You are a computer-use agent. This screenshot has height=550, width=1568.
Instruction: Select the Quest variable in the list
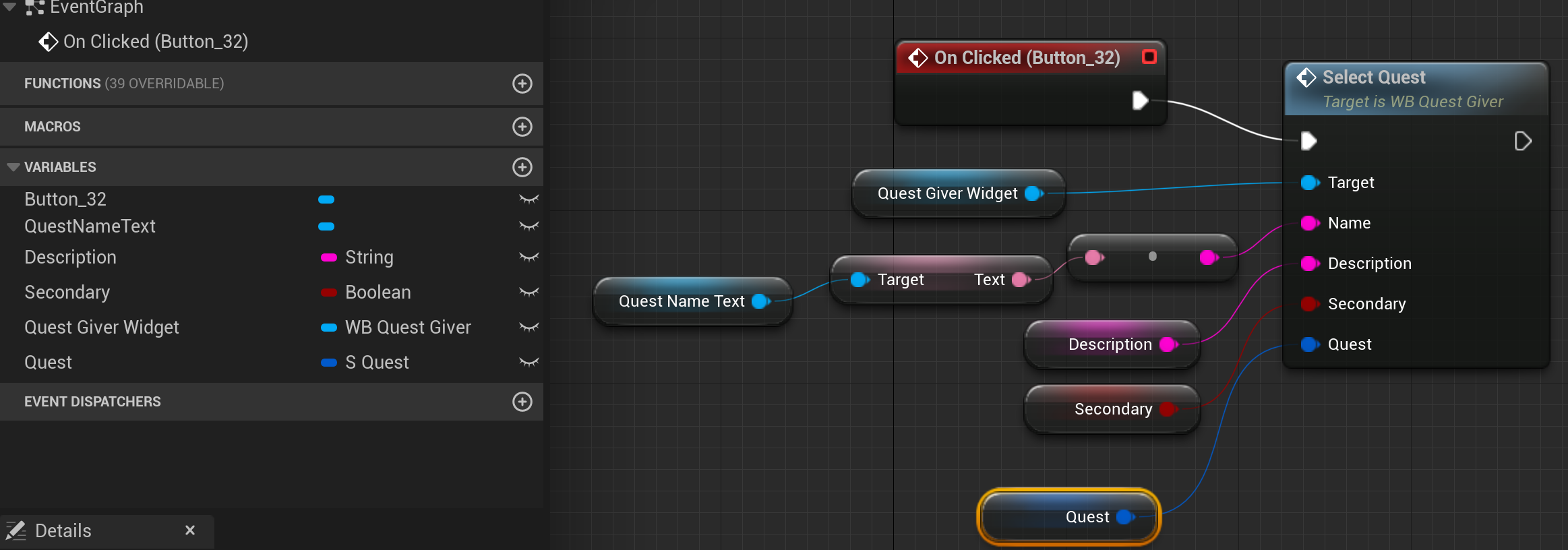coord(48,363)
